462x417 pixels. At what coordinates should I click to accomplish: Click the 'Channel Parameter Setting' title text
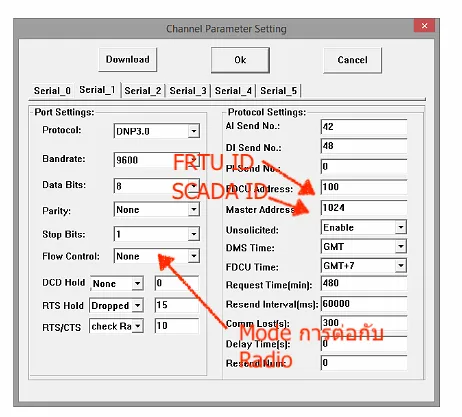[226, 29]
